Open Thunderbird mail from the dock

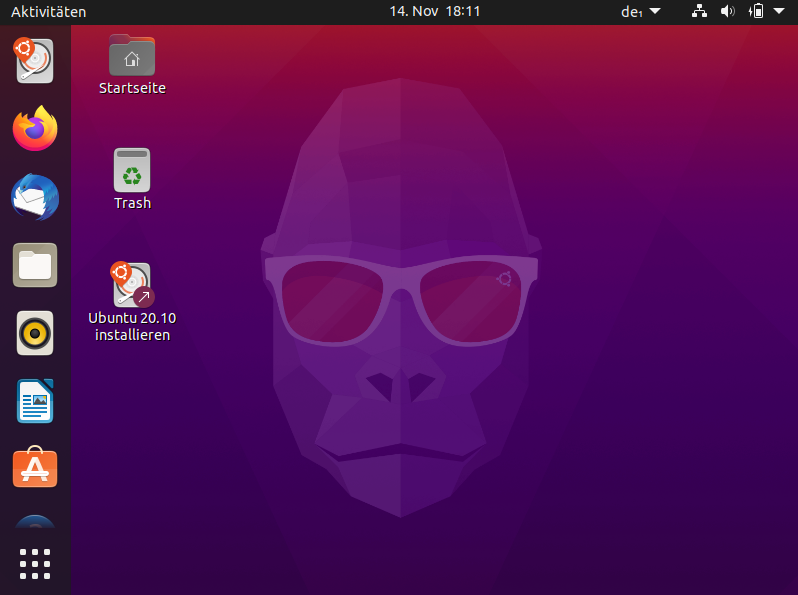pos(35,197)
